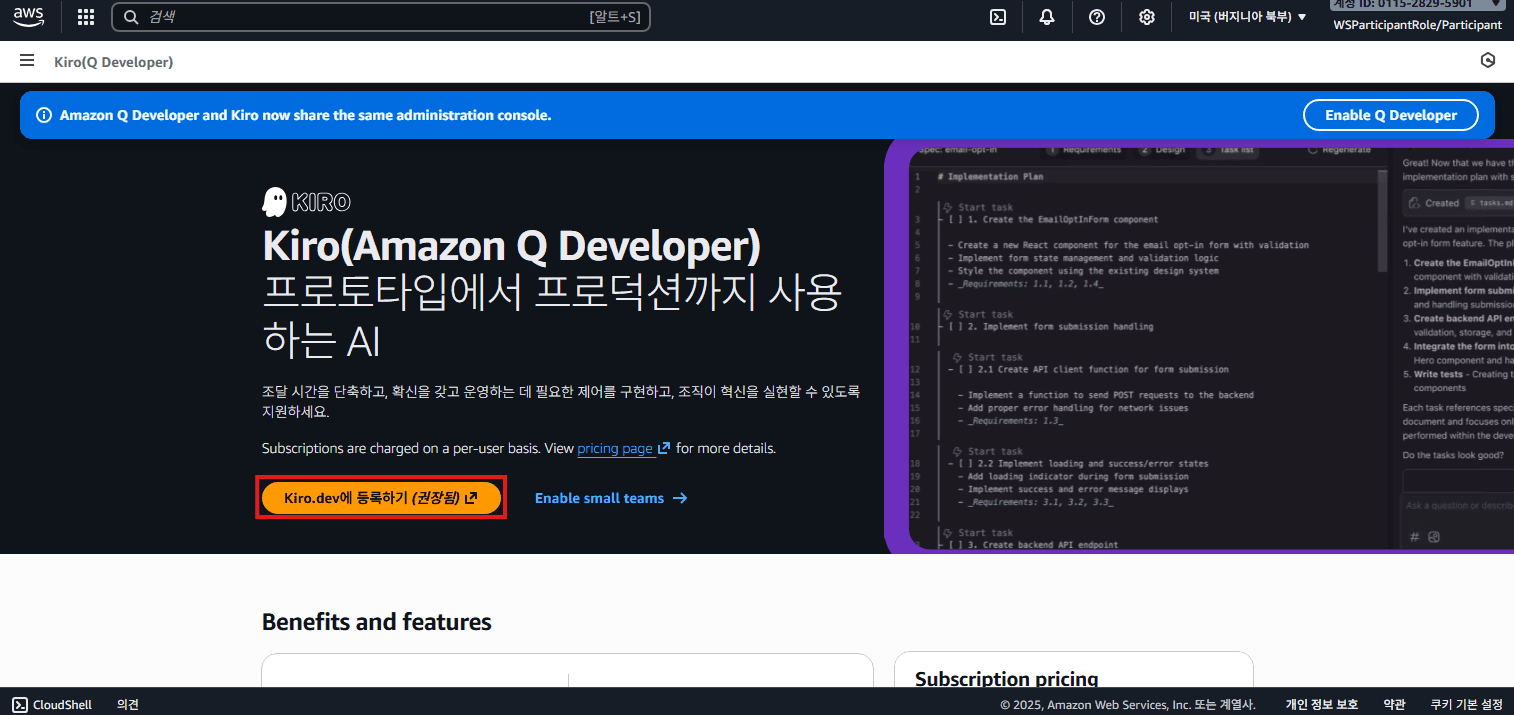This screenshot has width=1514, height=715.
Task: Open the help question mark icon
Action: [1097, 17]
